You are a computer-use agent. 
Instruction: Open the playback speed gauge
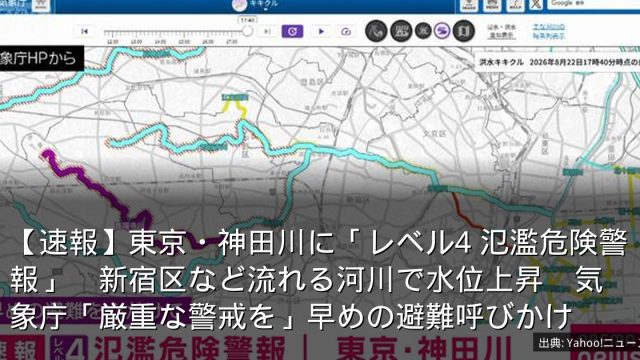click(346, 31)
